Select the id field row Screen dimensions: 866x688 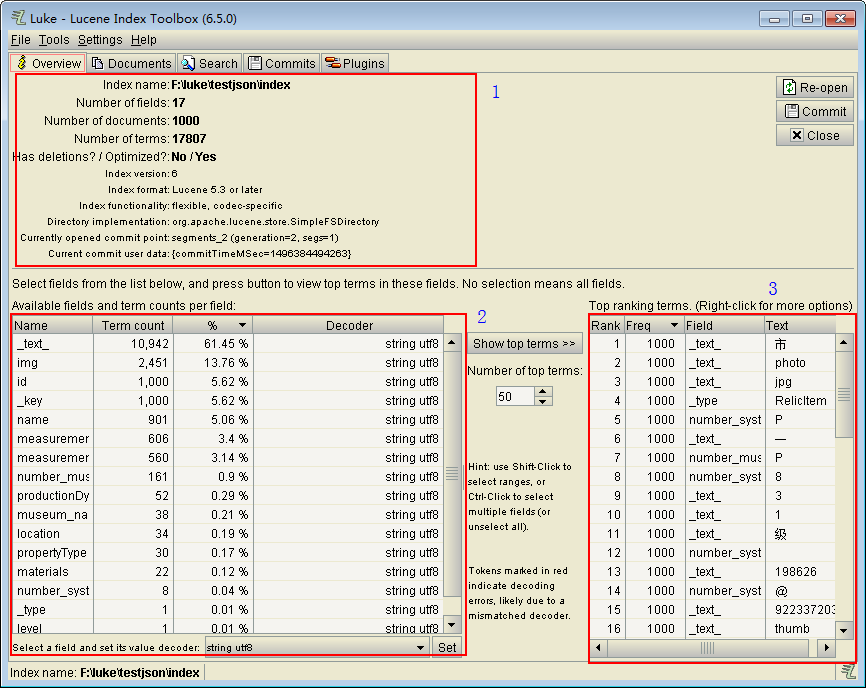(228, 382)
